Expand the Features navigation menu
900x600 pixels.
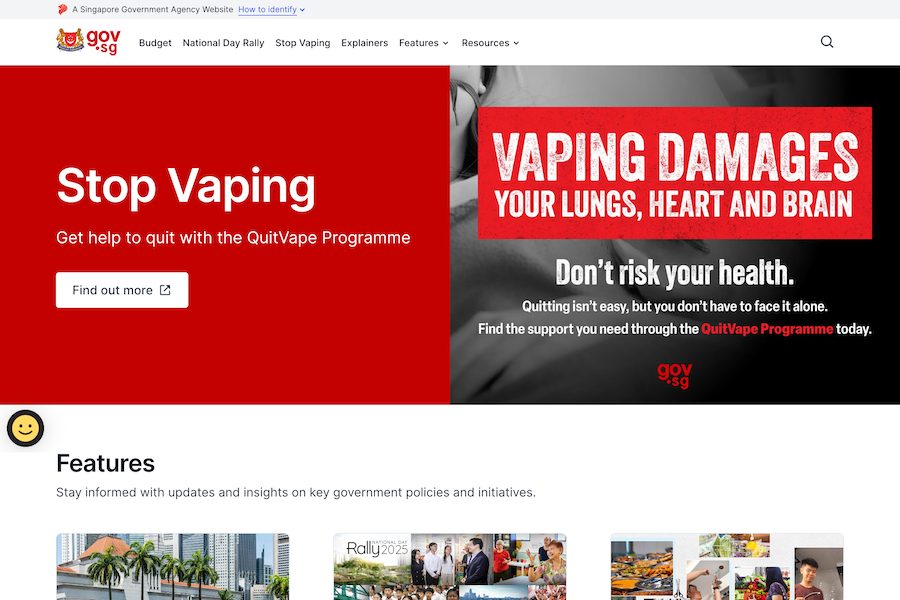(423, 43)
